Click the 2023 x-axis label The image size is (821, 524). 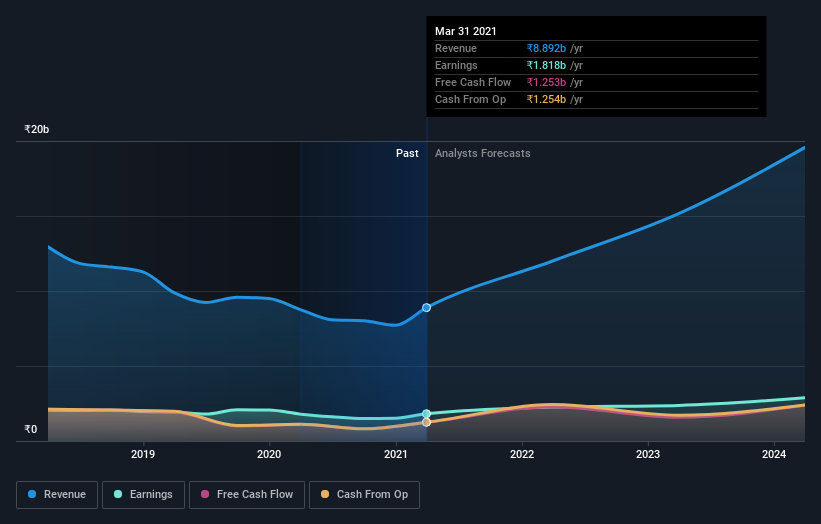click(648, 454)
